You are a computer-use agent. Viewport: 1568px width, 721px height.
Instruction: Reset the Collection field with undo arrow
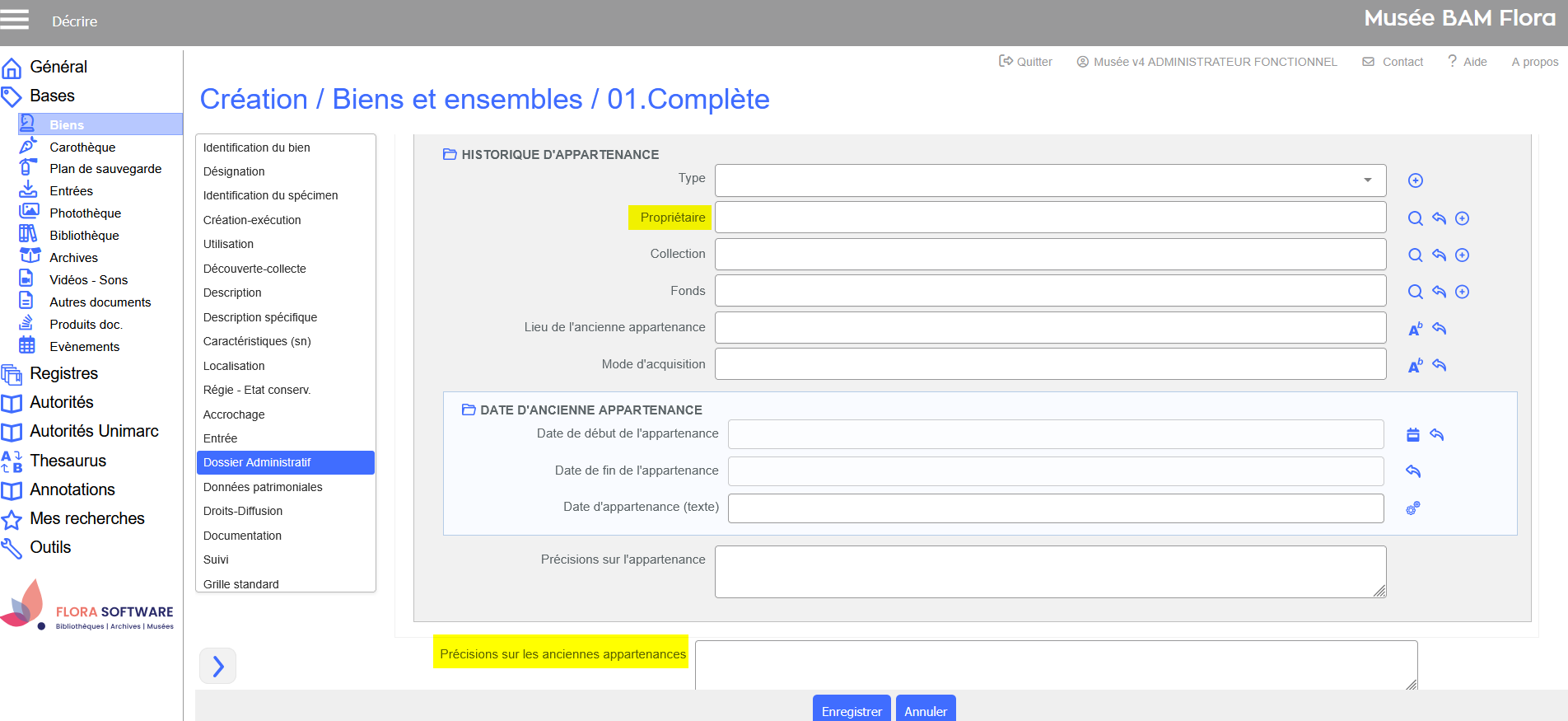(1439, 255)
